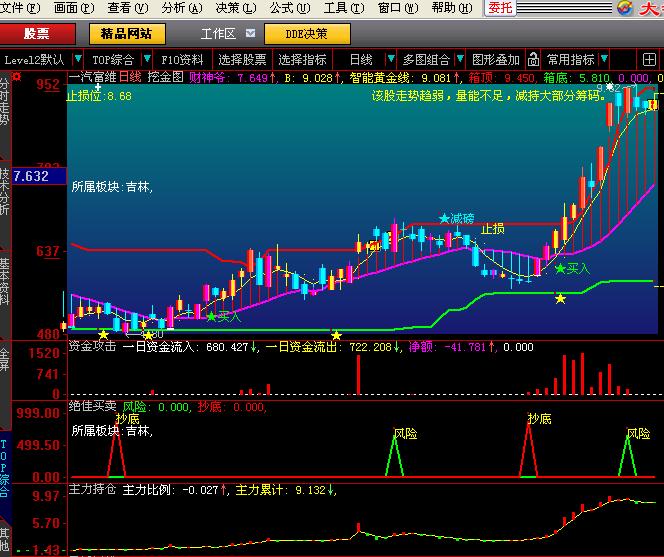The width and height of the screenshot is (664, 557).
Task: Toggle the padlock icon in the toolbar
Action: pyautogui.click(x=534, y=59)
